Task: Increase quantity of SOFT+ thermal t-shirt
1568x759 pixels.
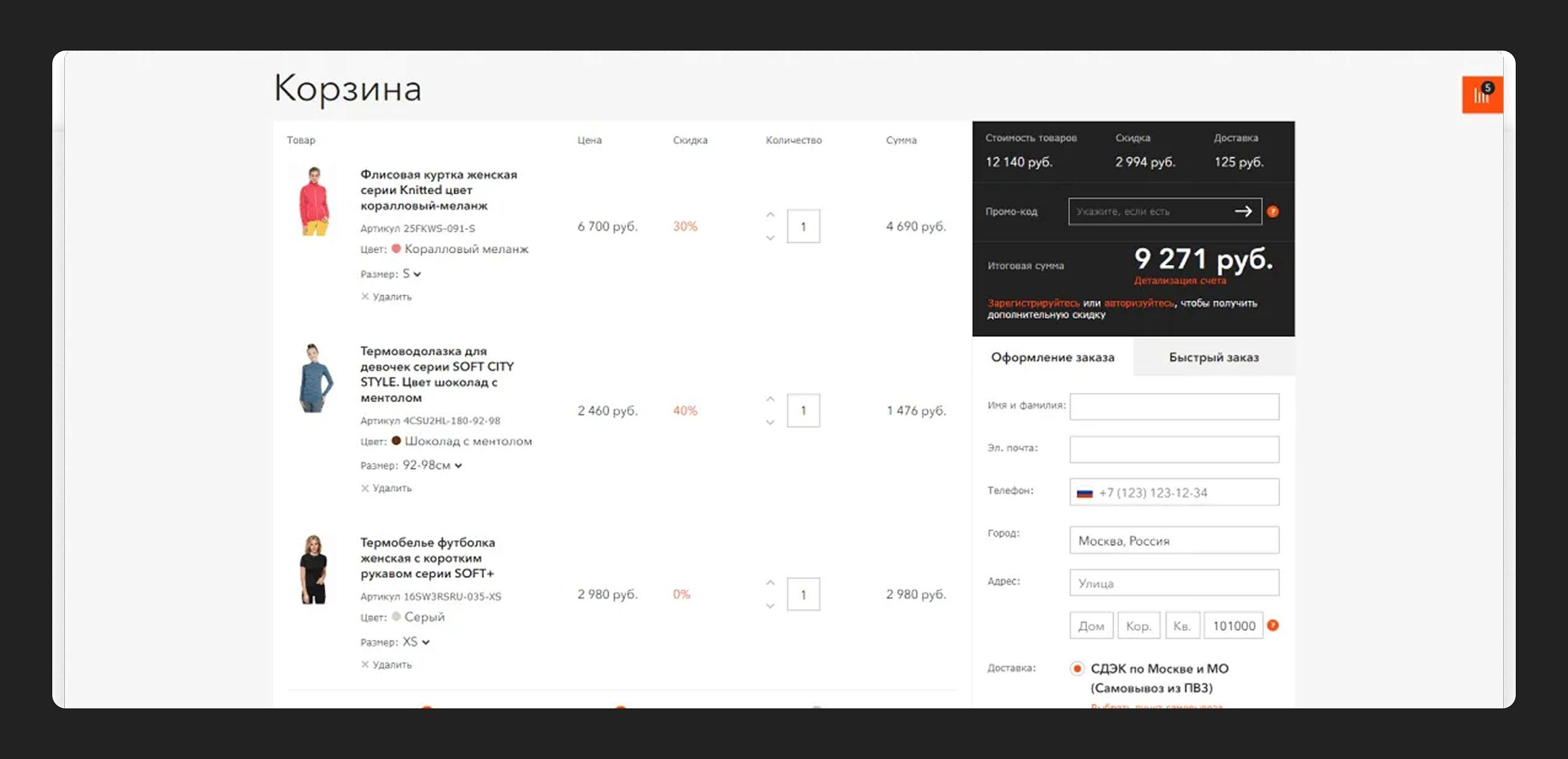Action: pyautogui.click(x=771, y=583)
